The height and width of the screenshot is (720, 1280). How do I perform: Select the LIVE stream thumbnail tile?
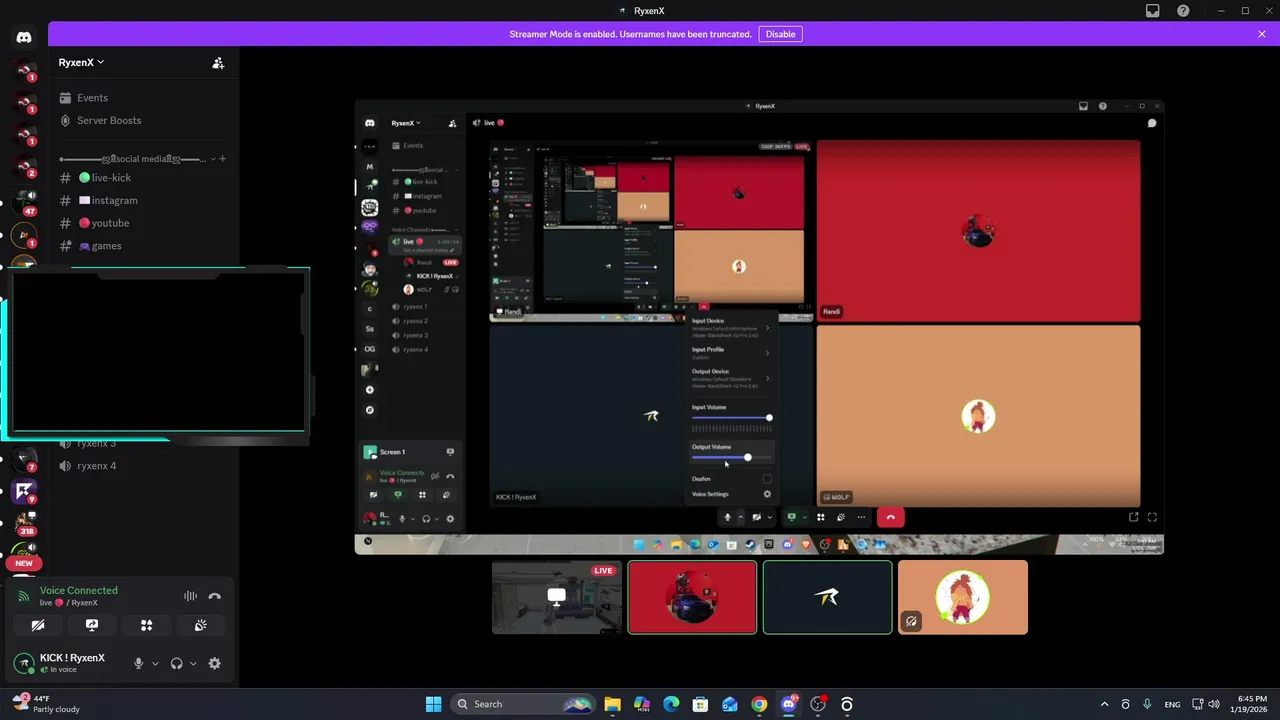[556, 597]
